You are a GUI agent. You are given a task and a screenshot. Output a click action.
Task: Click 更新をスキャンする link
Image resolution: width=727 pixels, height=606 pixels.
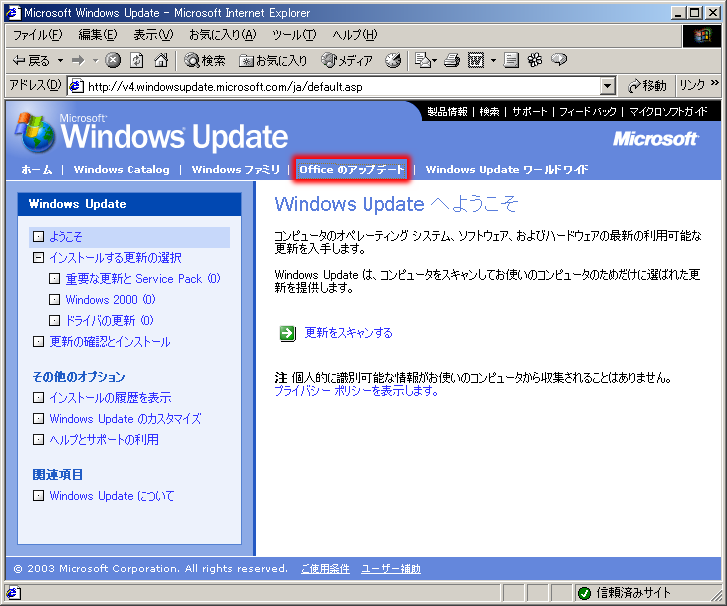tap(348, 333)
